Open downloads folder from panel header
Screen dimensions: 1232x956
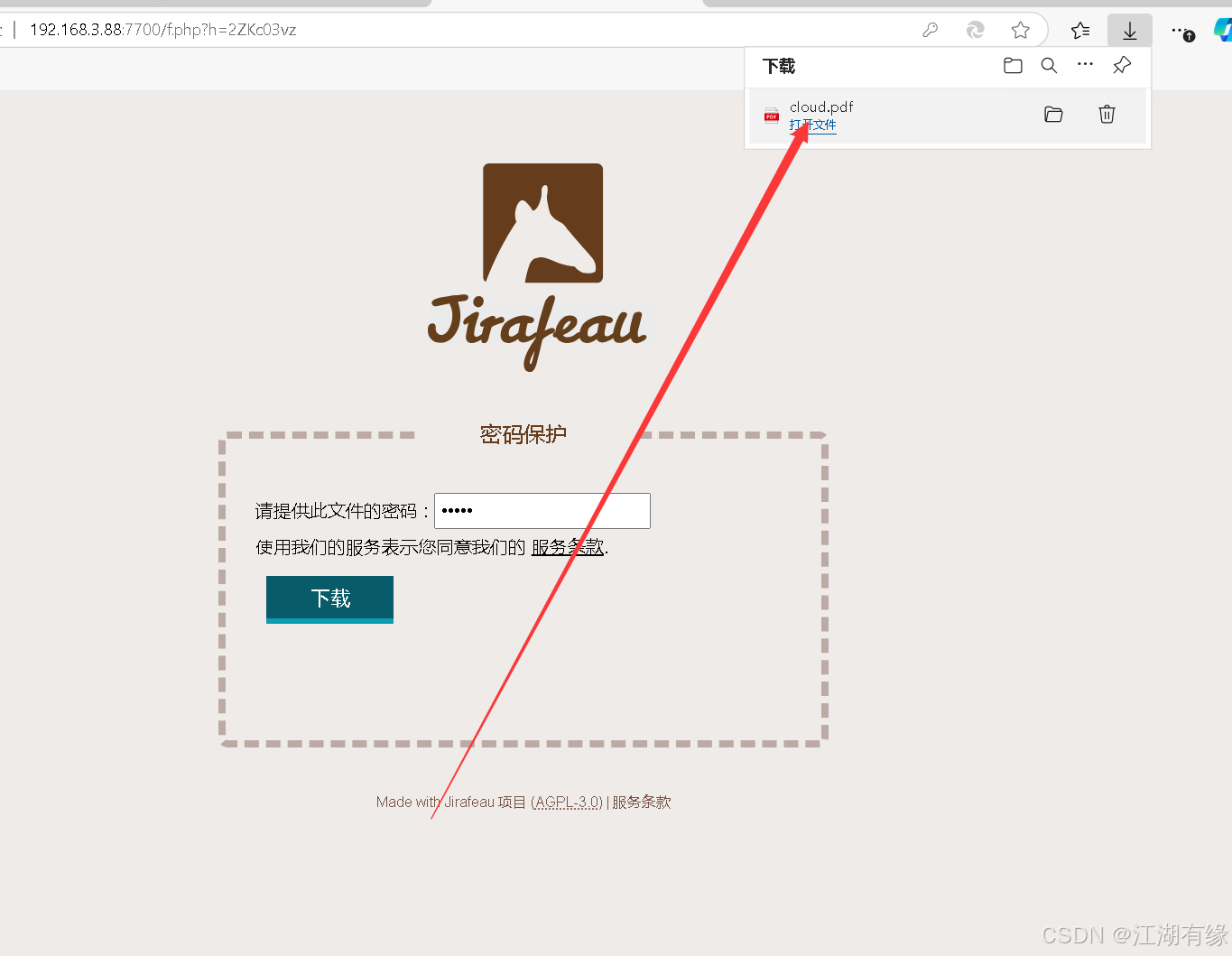[x=1013, y=66]
